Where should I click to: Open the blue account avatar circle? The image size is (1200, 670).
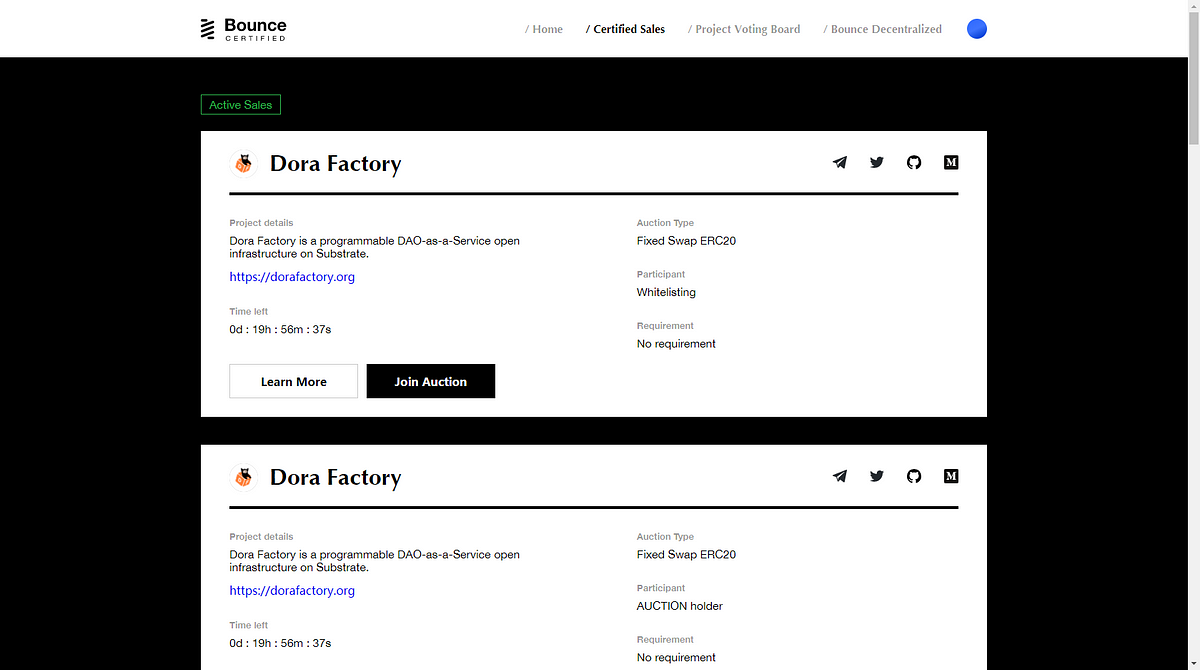point(977,29)
